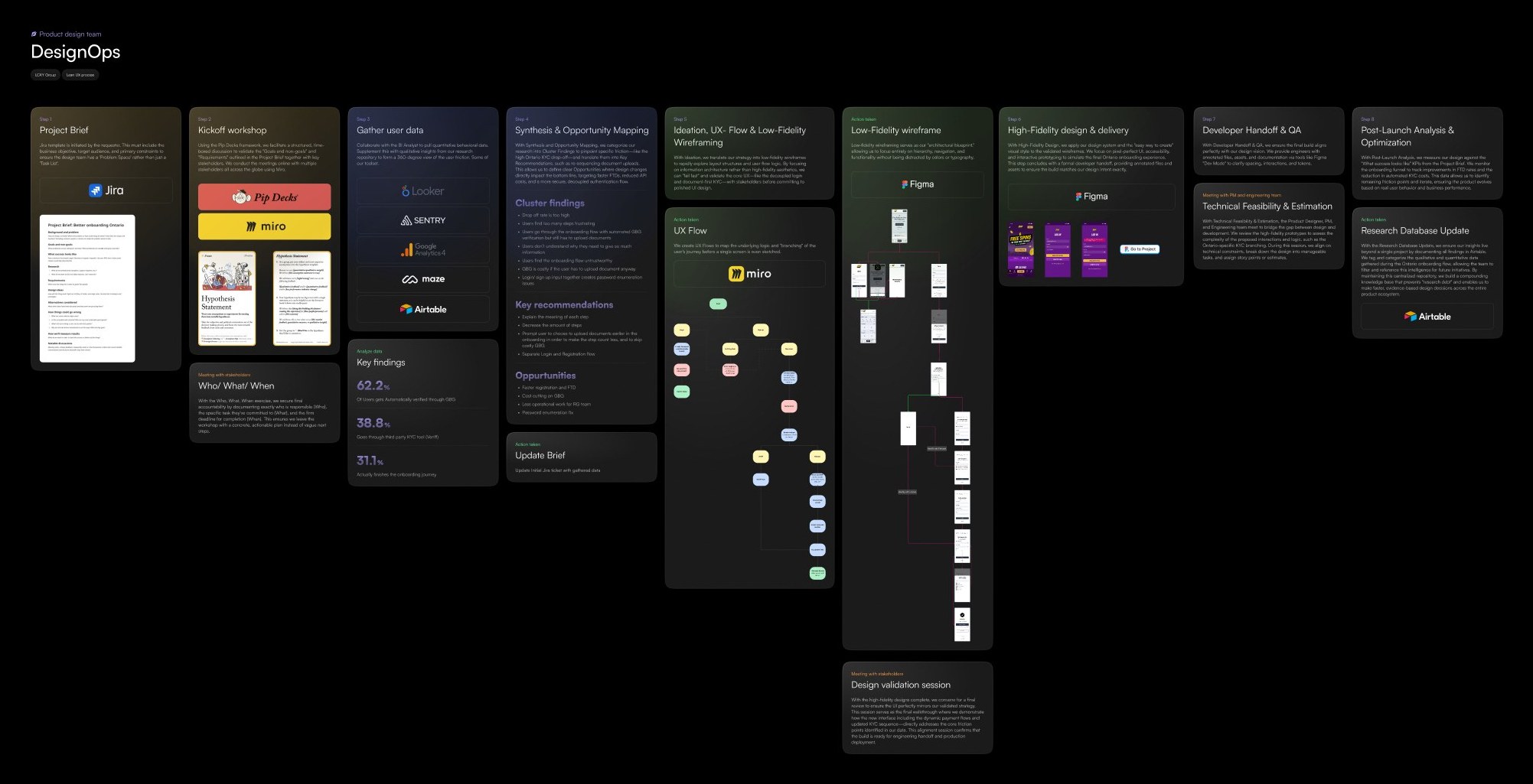Click the yellow miro card in Kickoff workshop

pos(265,226)
